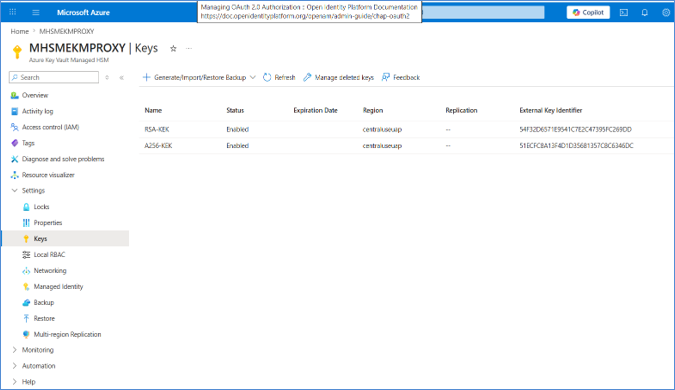Open the RSA-KEK key
675x390 pixels.
tap(157, 129)
